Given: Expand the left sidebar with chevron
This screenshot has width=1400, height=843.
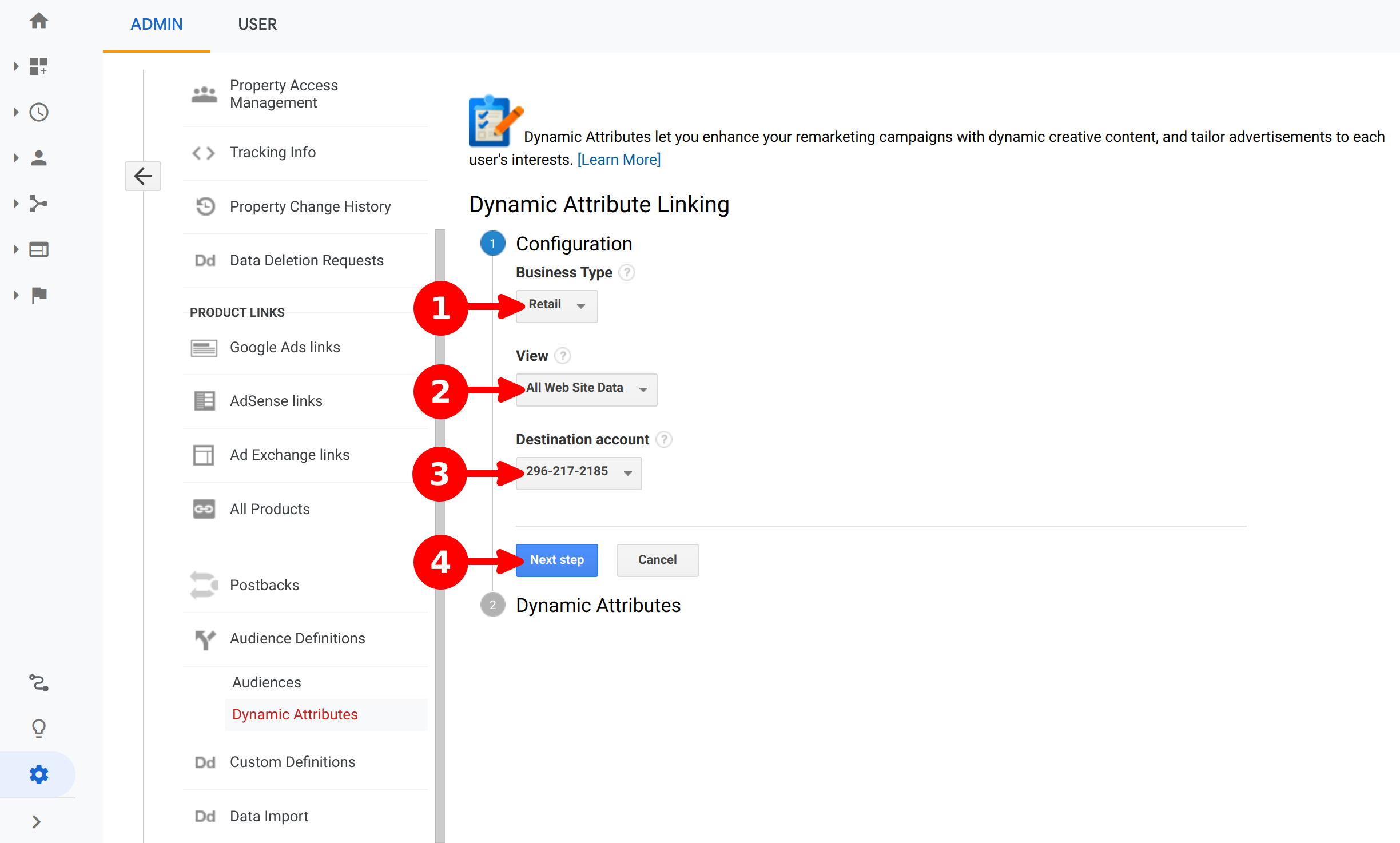Looking at the screenshot, I should (37, 822).
